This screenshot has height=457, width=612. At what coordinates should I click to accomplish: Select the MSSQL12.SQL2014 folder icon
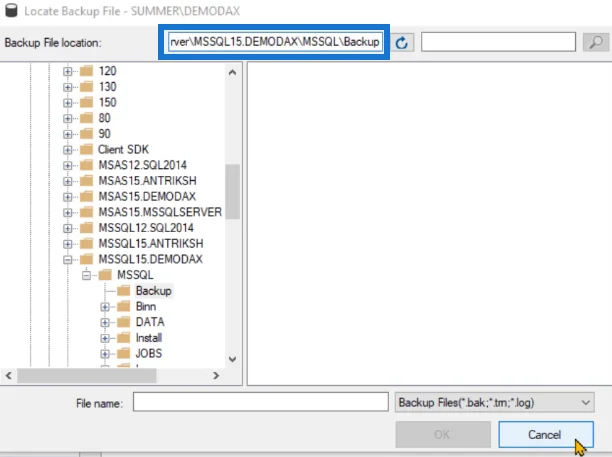pyautogui.click(x=87, y=228)
